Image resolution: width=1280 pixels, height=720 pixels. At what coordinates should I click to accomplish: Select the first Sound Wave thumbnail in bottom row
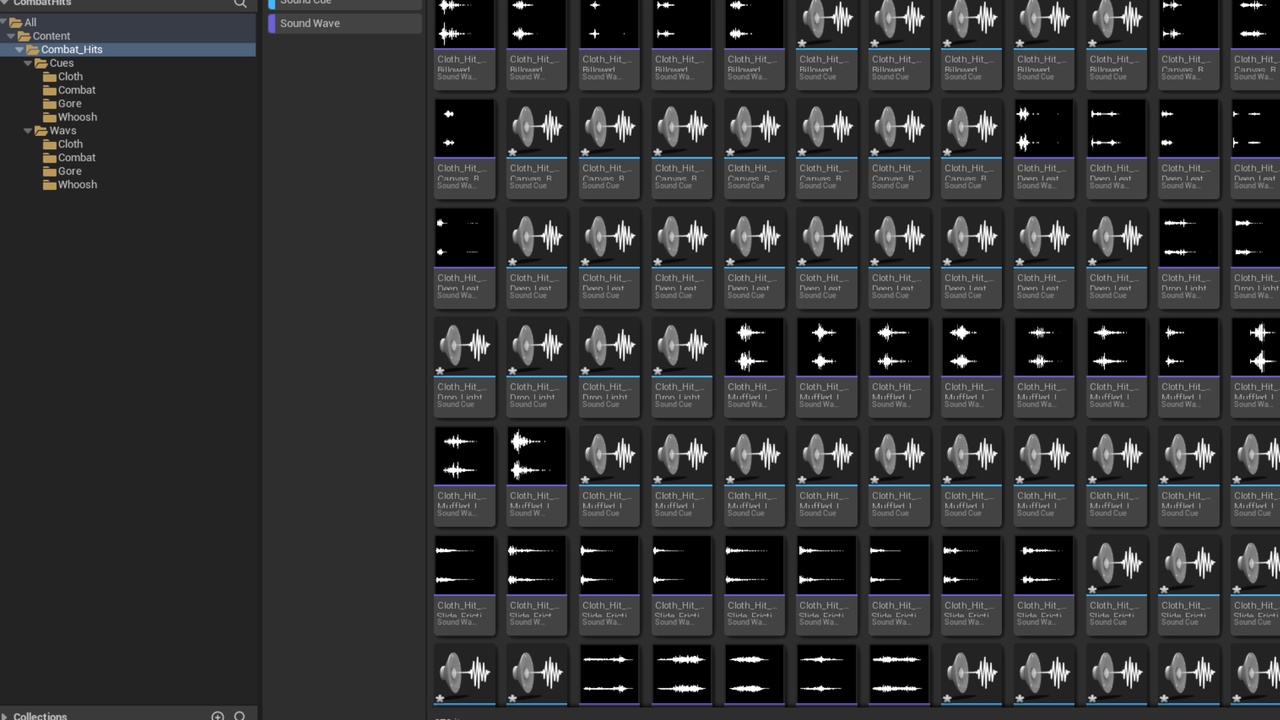(609, 673)
